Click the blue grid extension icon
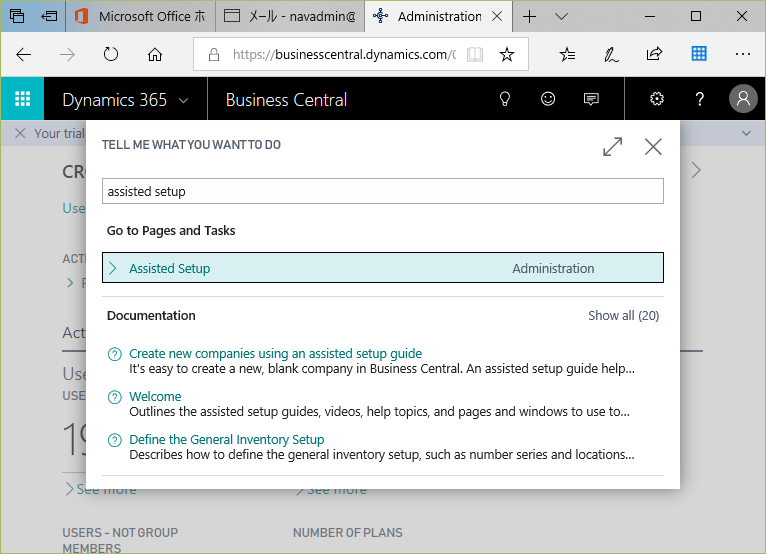 click(699, 54)
